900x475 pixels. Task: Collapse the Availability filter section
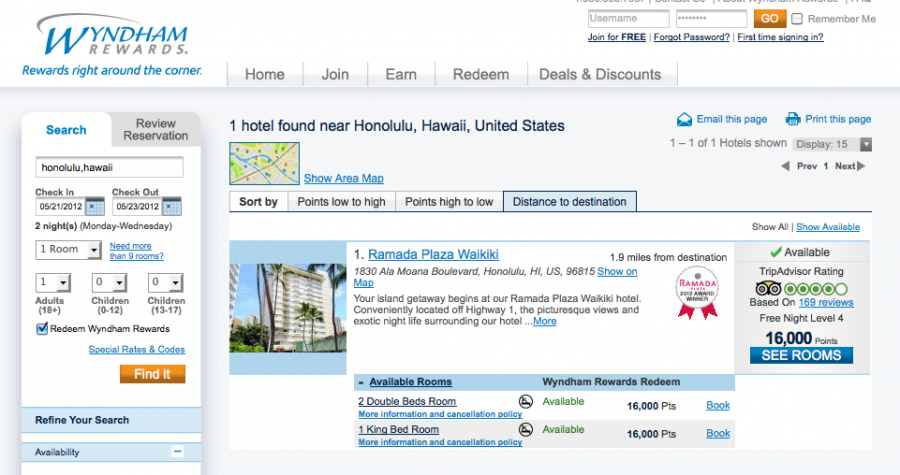click(177, 451)
